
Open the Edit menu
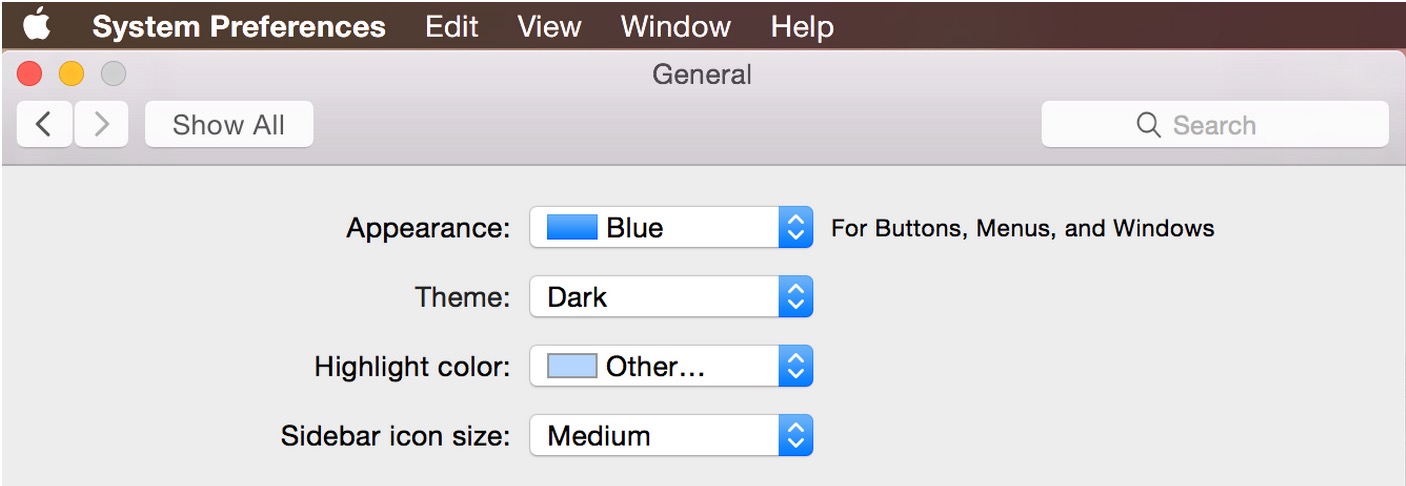coord(452,26)
